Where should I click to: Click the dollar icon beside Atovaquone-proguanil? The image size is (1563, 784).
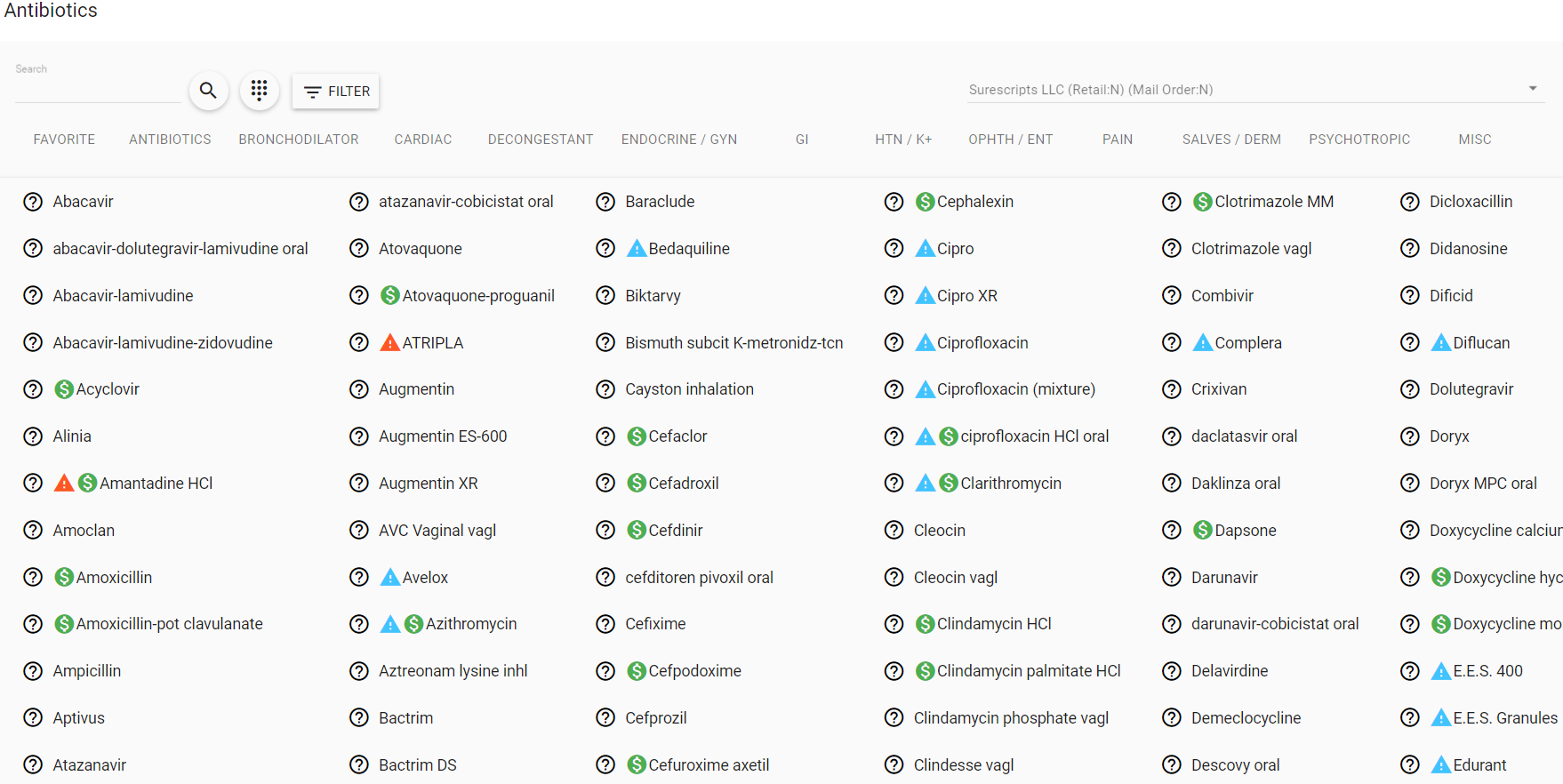click(x=389, y=296)
